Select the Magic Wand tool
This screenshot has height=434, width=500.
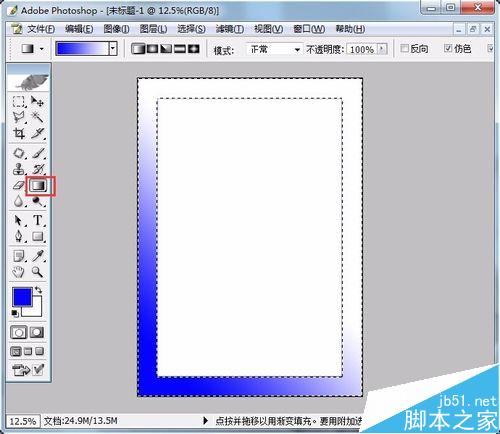click(x=37, y=117)
